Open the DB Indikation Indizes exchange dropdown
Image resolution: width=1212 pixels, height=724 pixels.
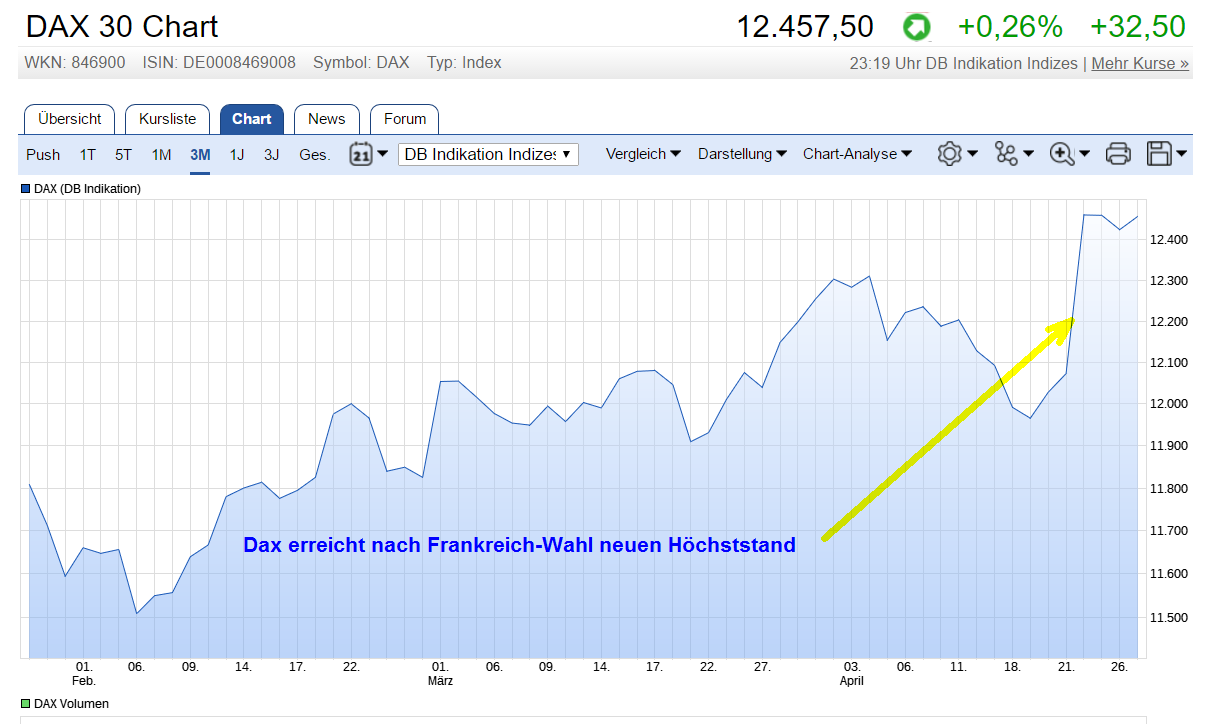coord(488,154)
